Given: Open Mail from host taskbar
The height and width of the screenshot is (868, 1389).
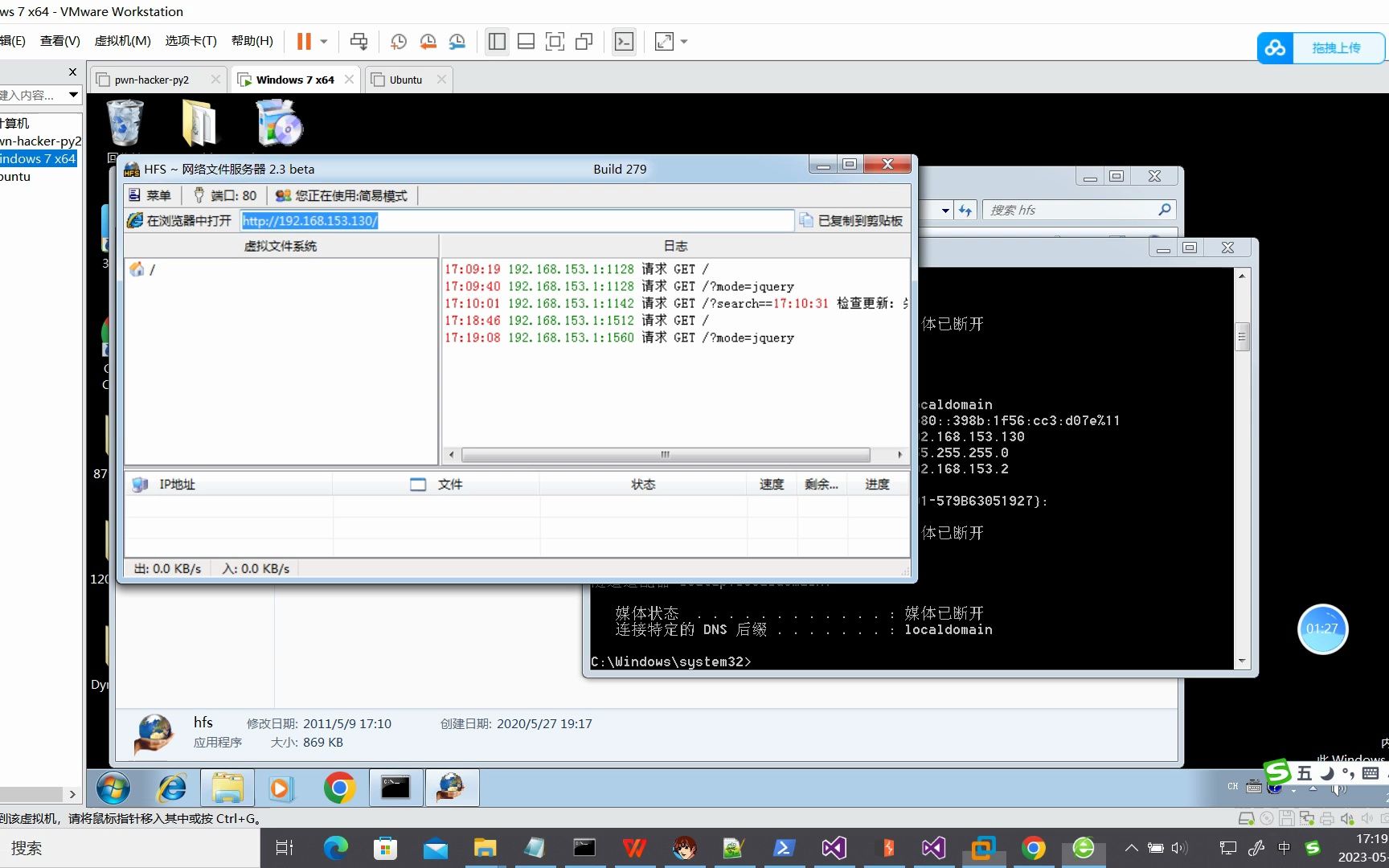Looking at the screenshot, I should point(436,848).
